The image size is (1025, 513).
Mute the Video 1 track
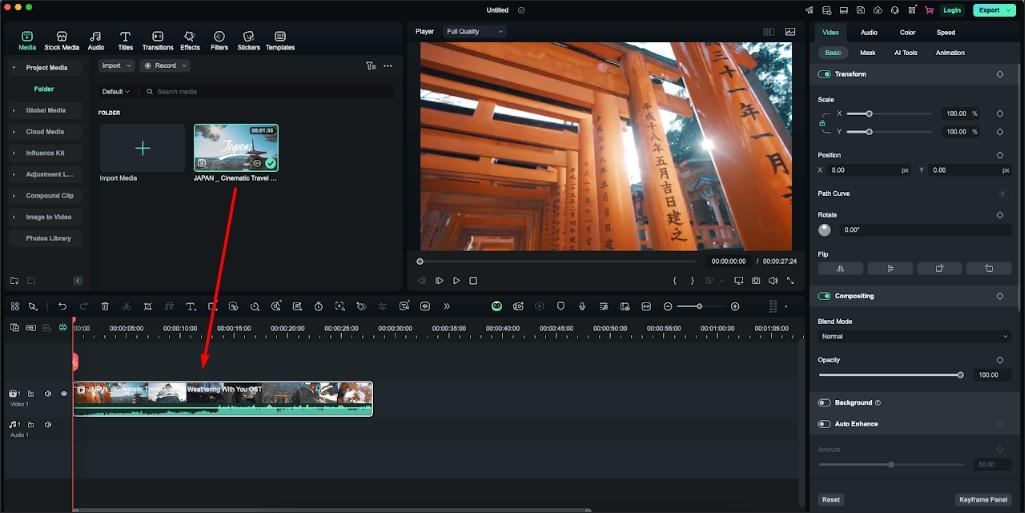click(48, 393)
